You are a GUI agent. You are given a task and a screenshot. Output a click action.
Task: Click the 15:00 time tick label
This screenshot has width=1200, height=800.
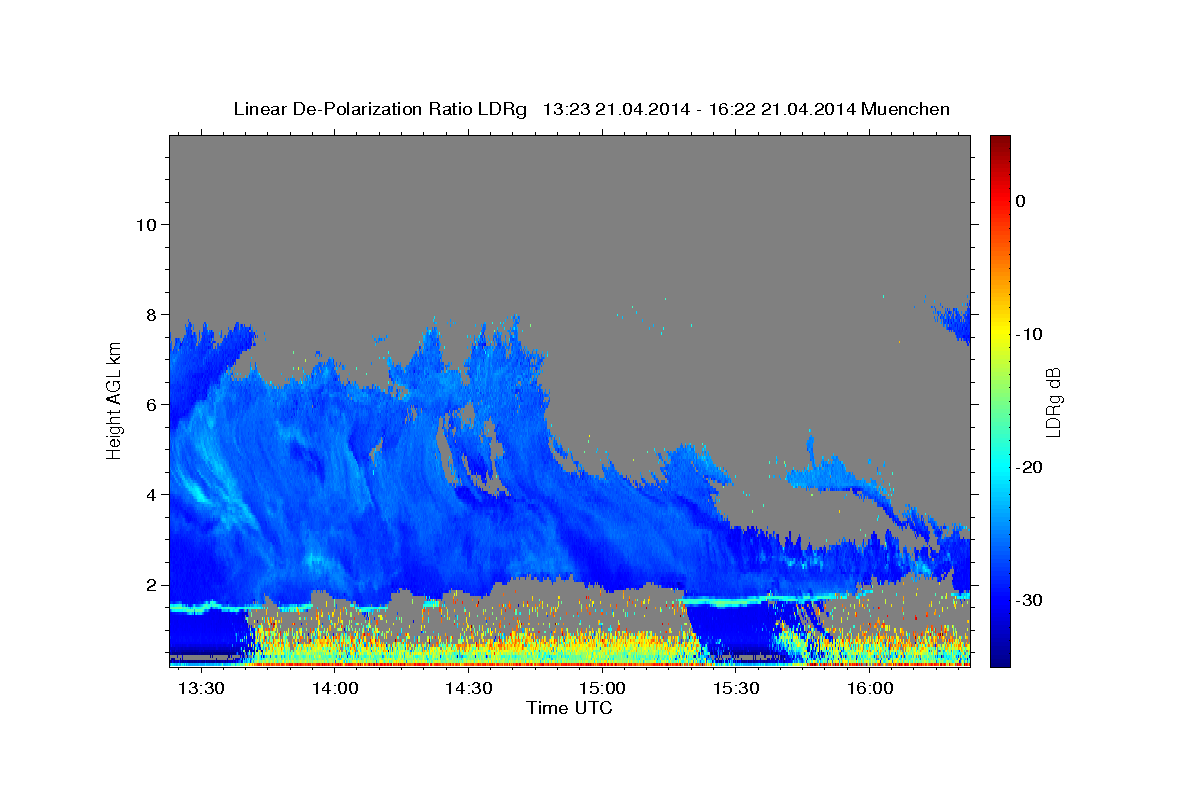click(603, 689)
